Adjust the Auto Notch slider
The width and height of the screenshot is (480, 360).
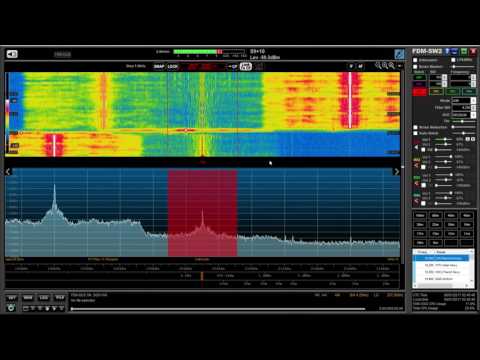[x=464, y=133]
